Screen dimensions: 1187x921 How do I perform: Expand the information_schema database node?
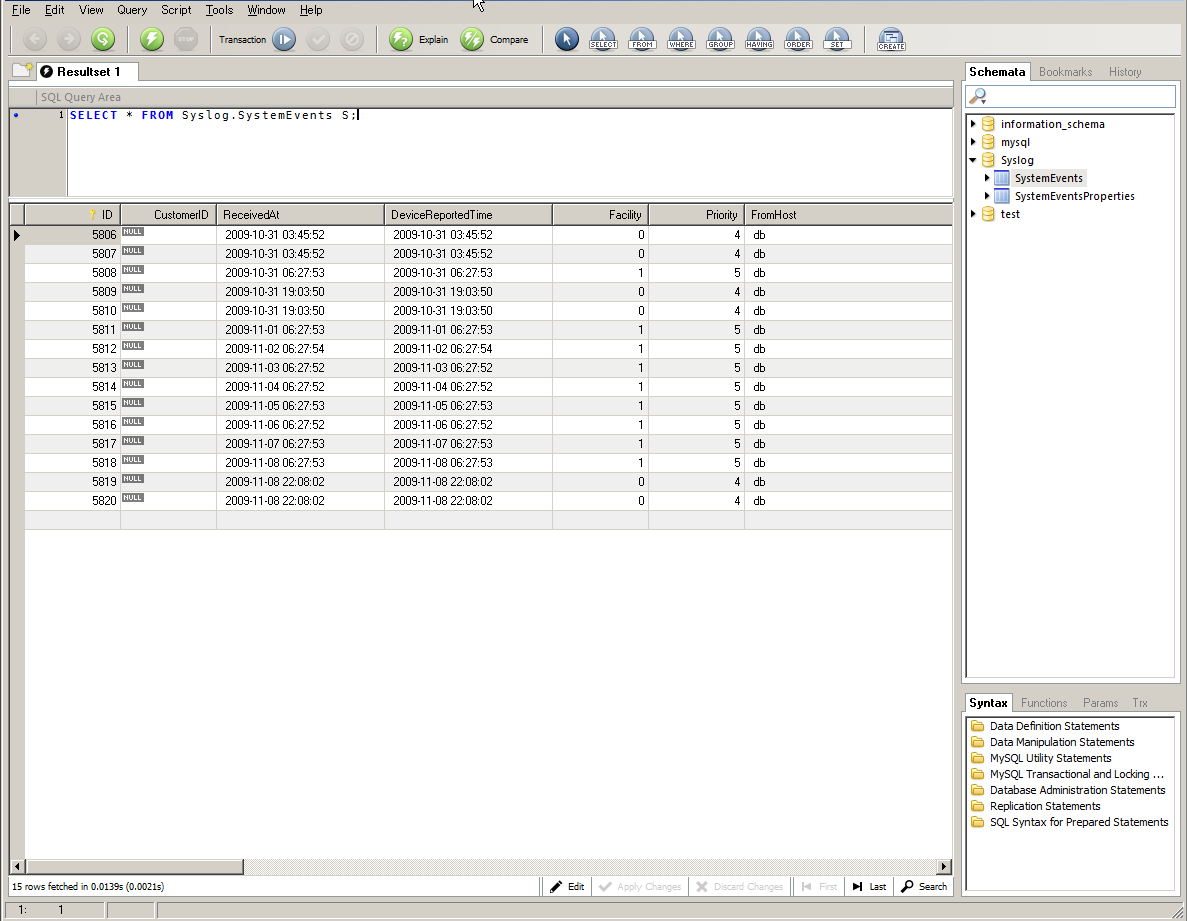974,123
